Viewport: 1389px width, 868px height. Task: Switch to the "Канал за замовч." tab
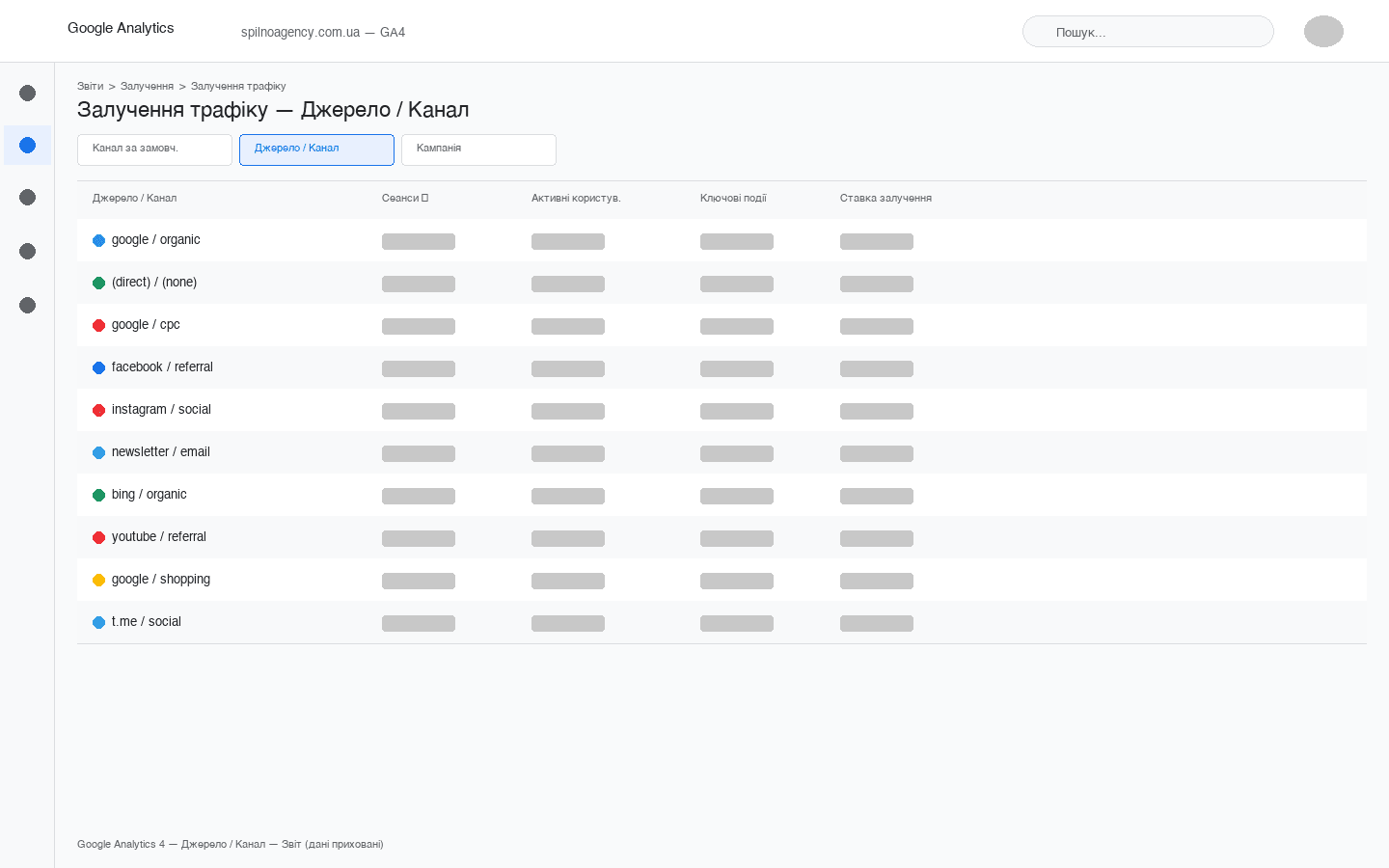(154, 149)
